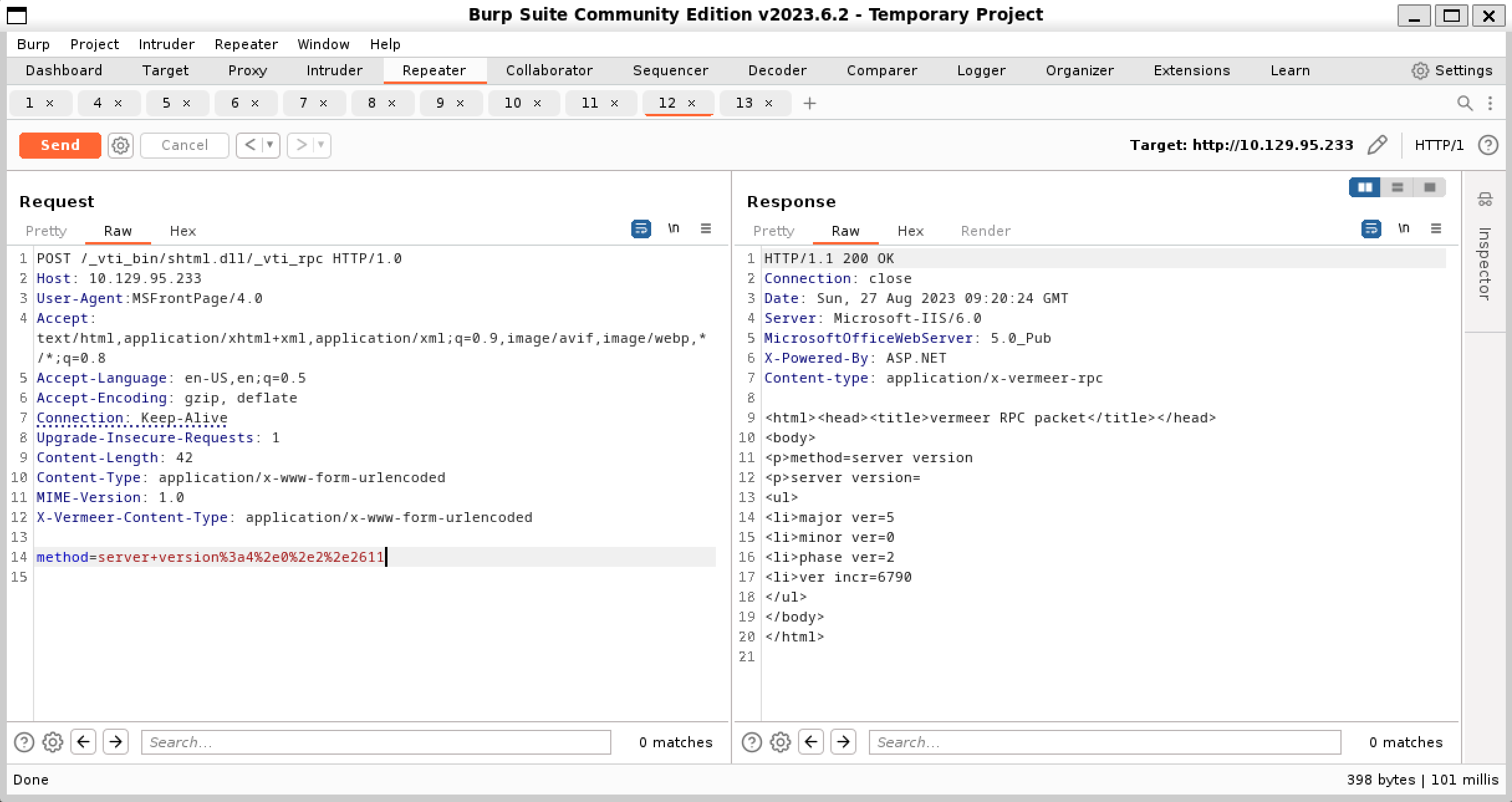Go to next match in response search
Image resolution: width=1512 pixels, height=802 pixels.
843,742
